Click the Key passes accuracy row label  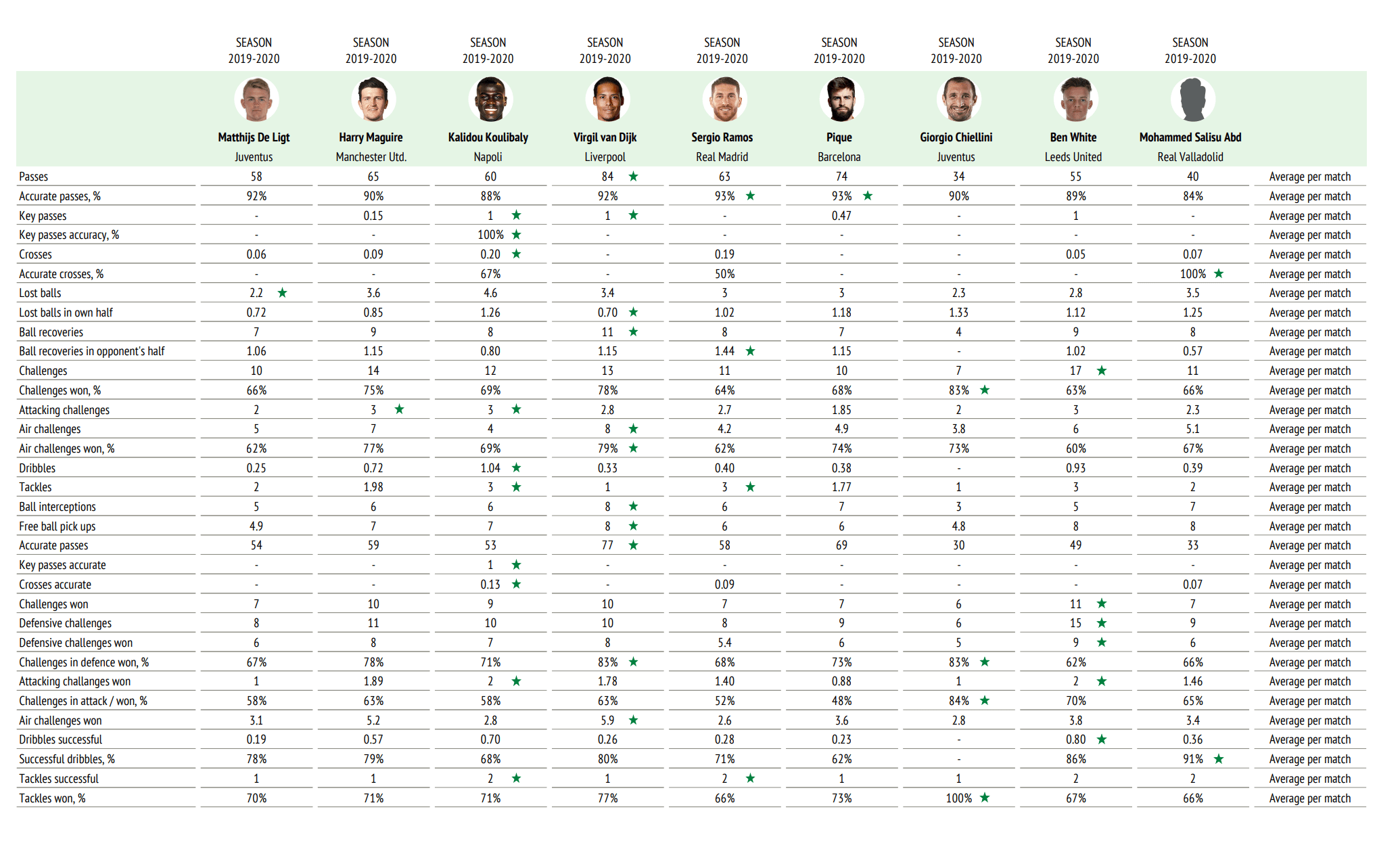coord(69,235)
